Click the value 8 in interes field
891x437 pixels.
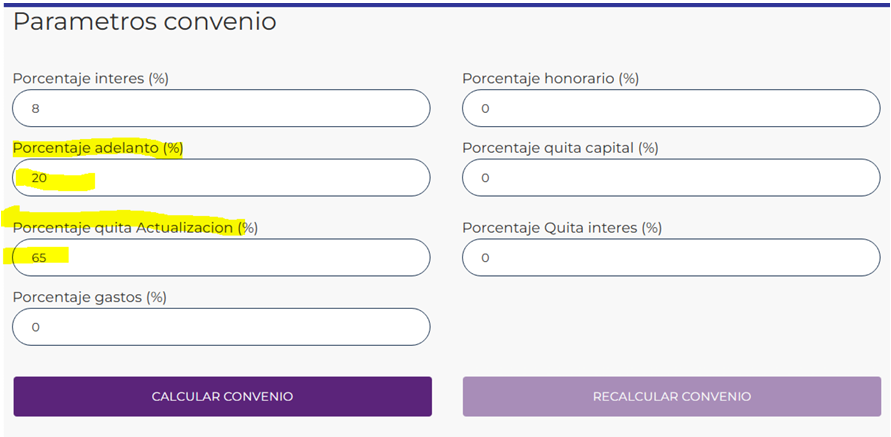(36, 108)
